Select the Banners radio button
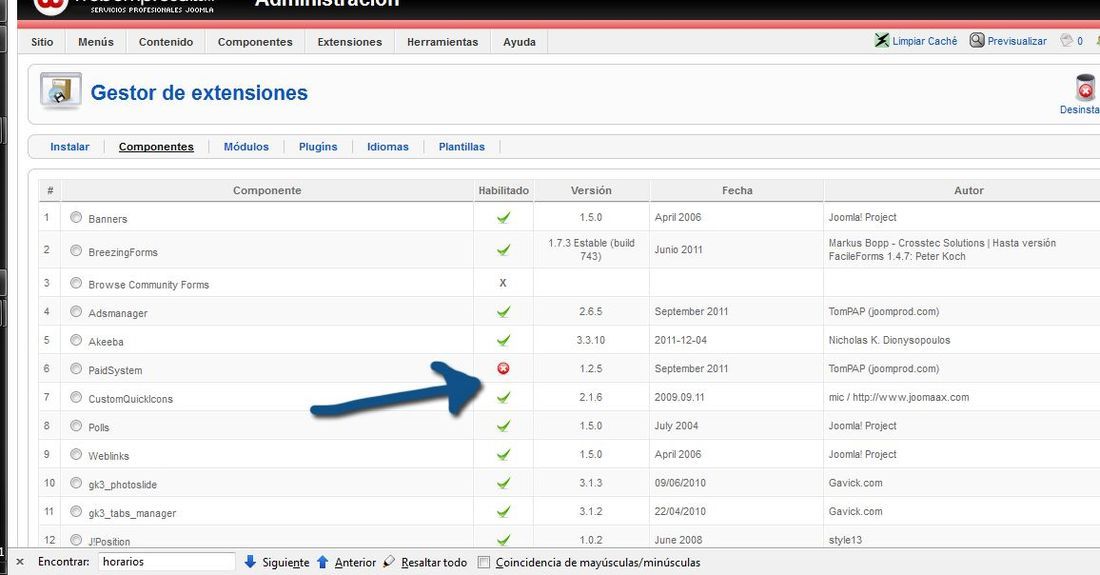 pos(76,217)
